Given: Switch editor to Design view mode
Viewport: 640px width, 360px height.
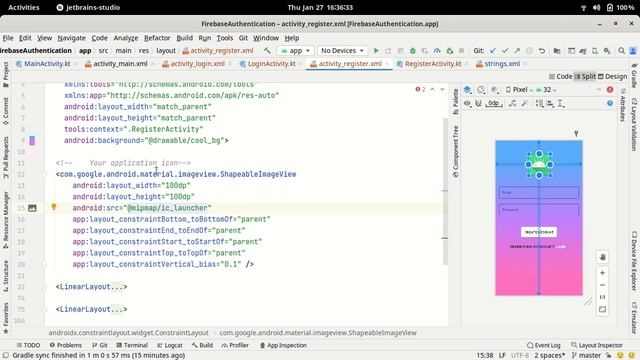Looking at the screenshot, I should tap(612, 76).
